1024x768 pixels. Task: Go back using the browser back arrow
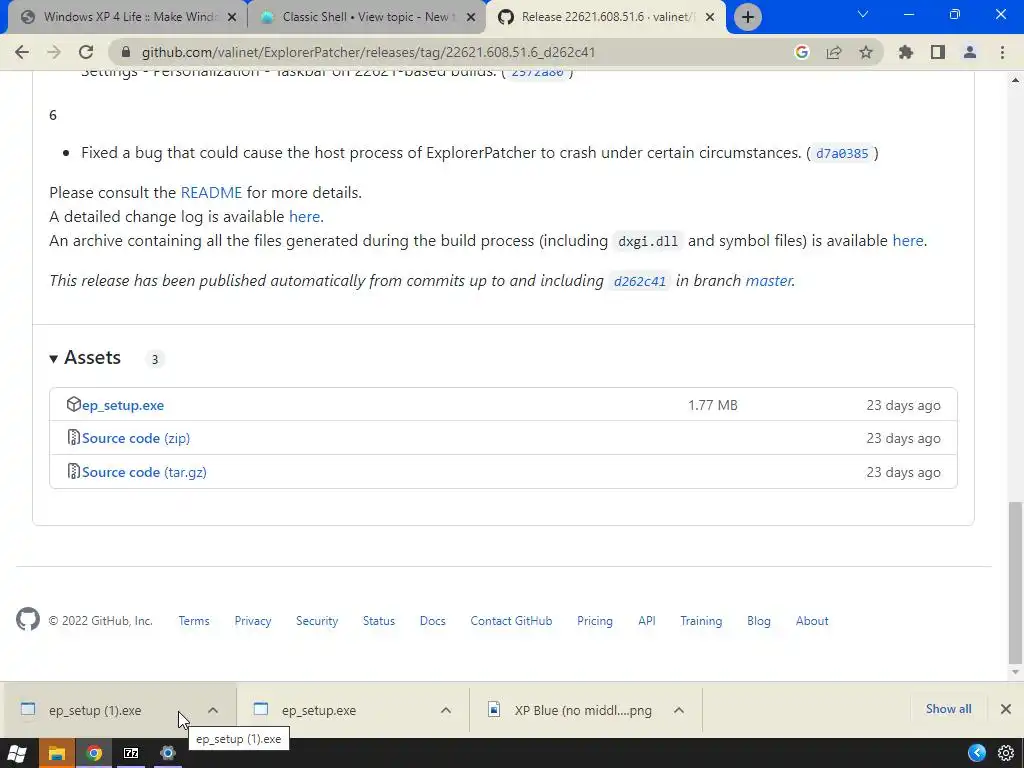coord(22,52)
